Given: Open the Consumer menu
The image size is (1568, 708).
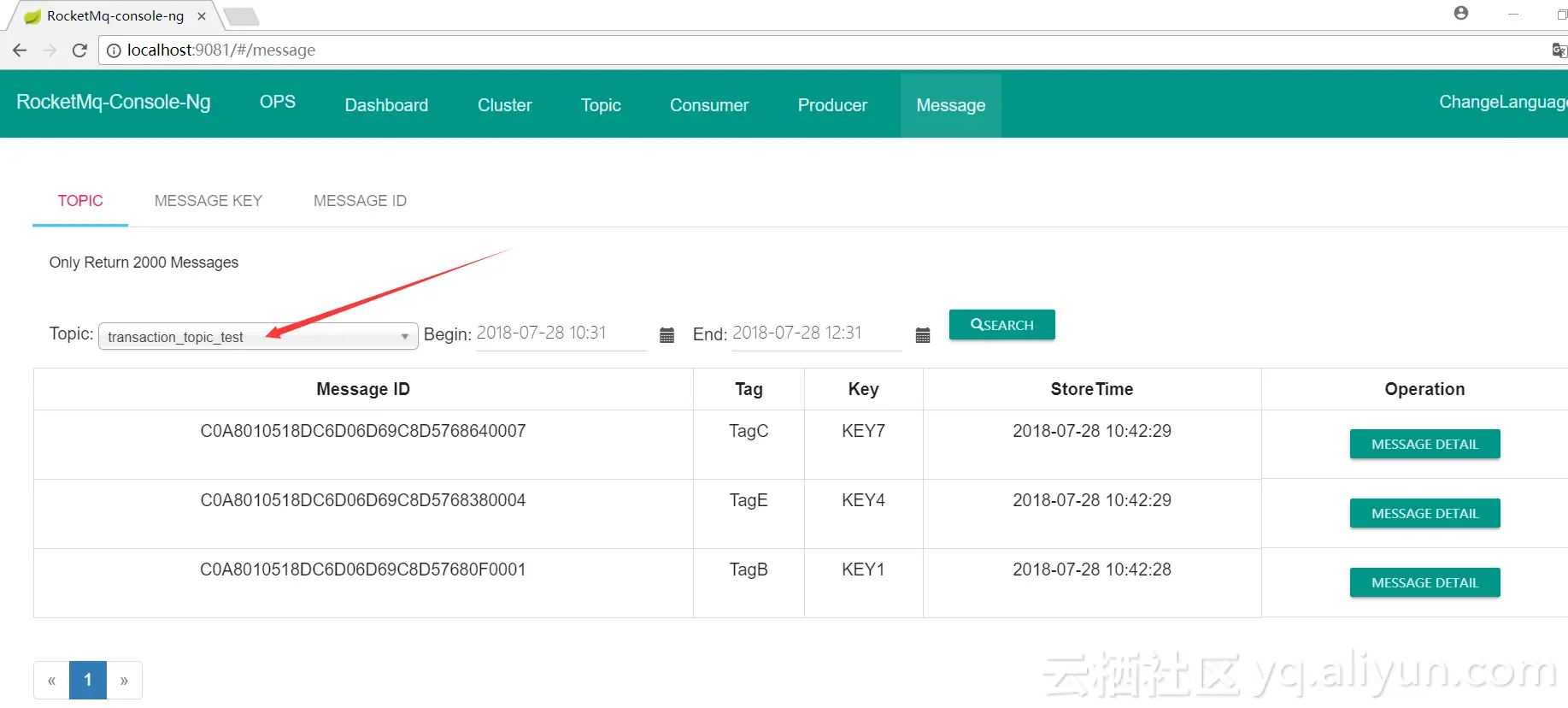Looking at the screenshot, I should tap(709, 105).
